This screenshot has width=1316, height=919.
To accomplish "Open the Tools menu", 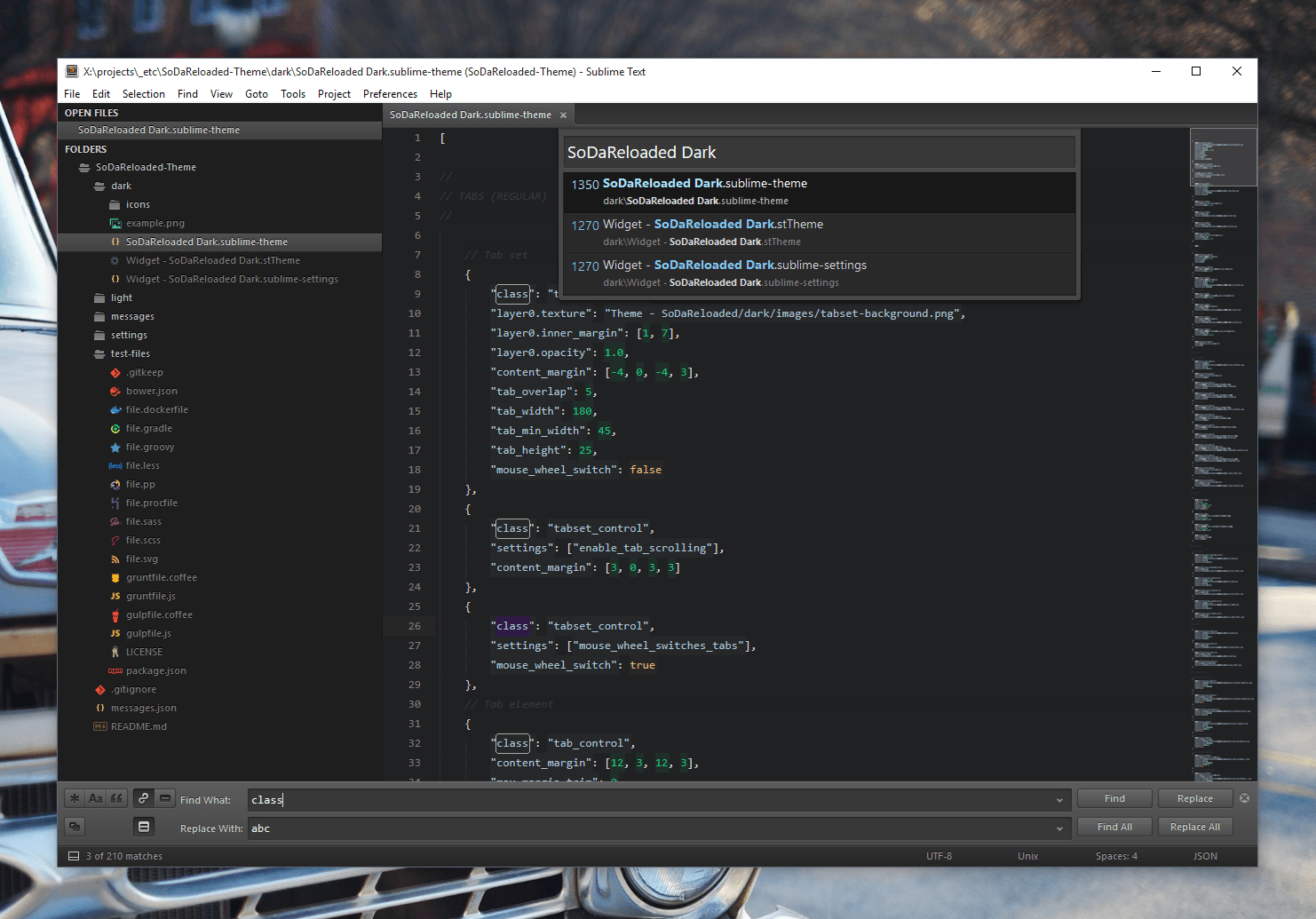I will [x=293, y=94].
